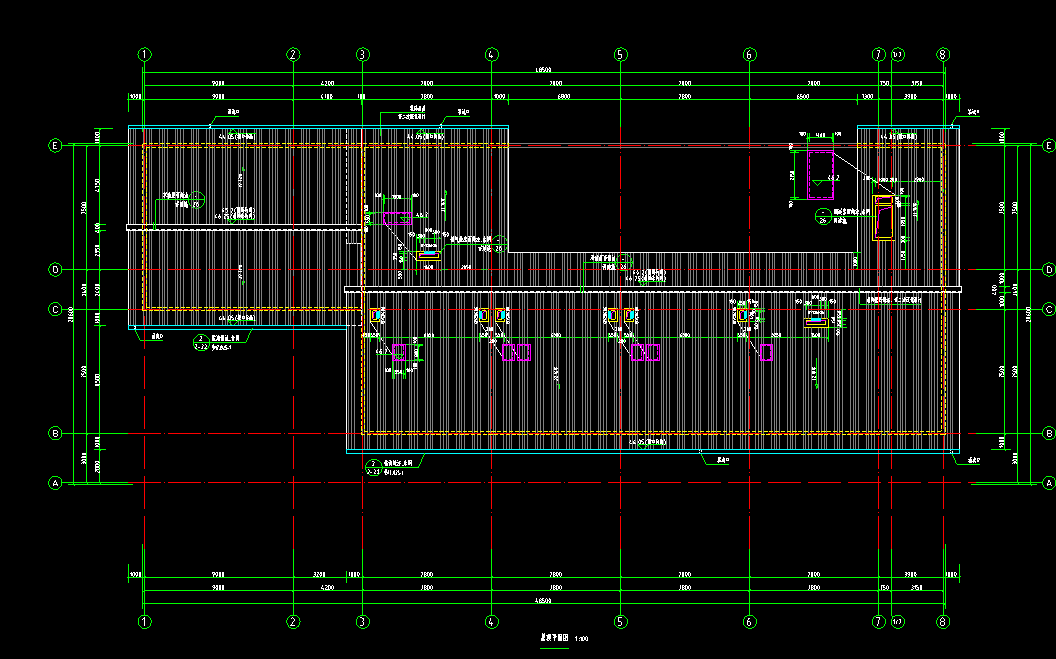1056x659 pixels.
Task: Click grid bubble A on the left side
Action: (x=55, y=484)
